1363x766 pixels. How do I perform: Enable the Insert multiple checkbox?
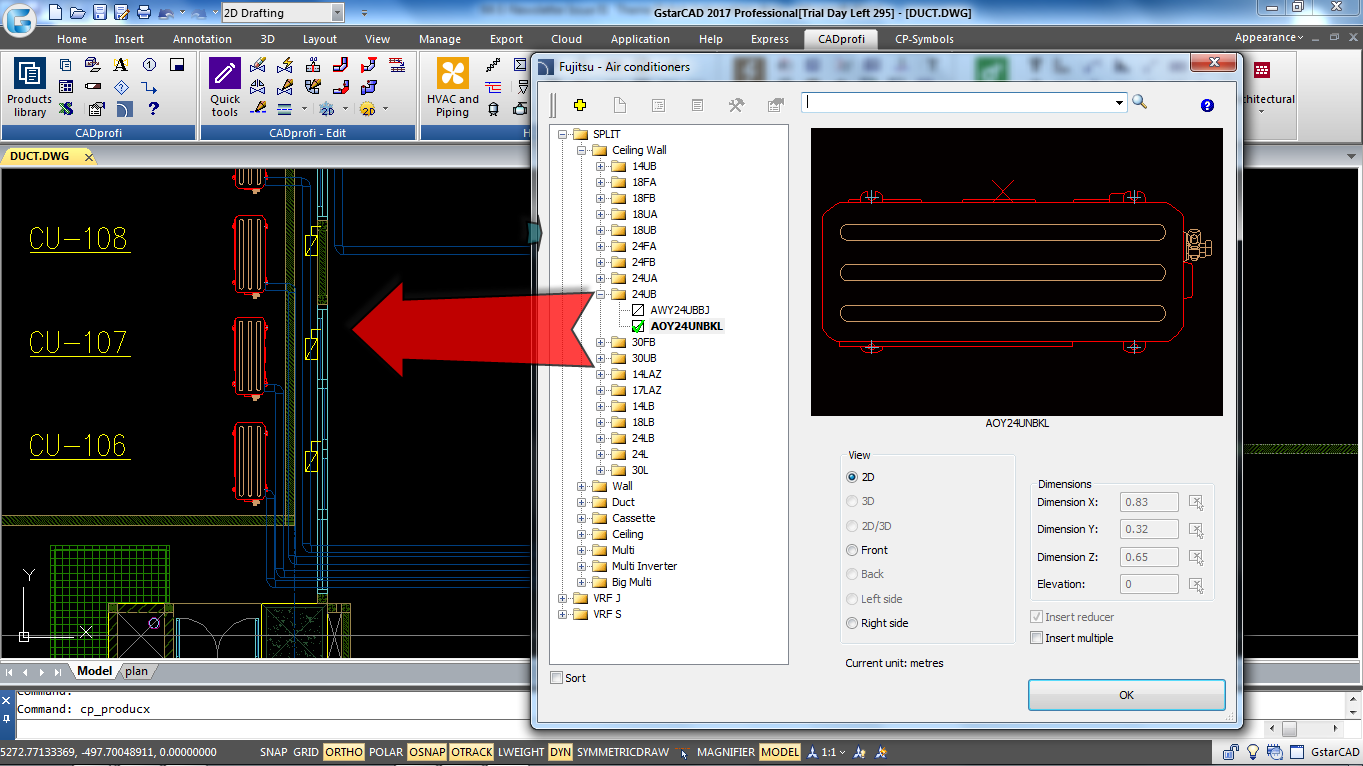pyautogui.click(x=1037, y=638)
